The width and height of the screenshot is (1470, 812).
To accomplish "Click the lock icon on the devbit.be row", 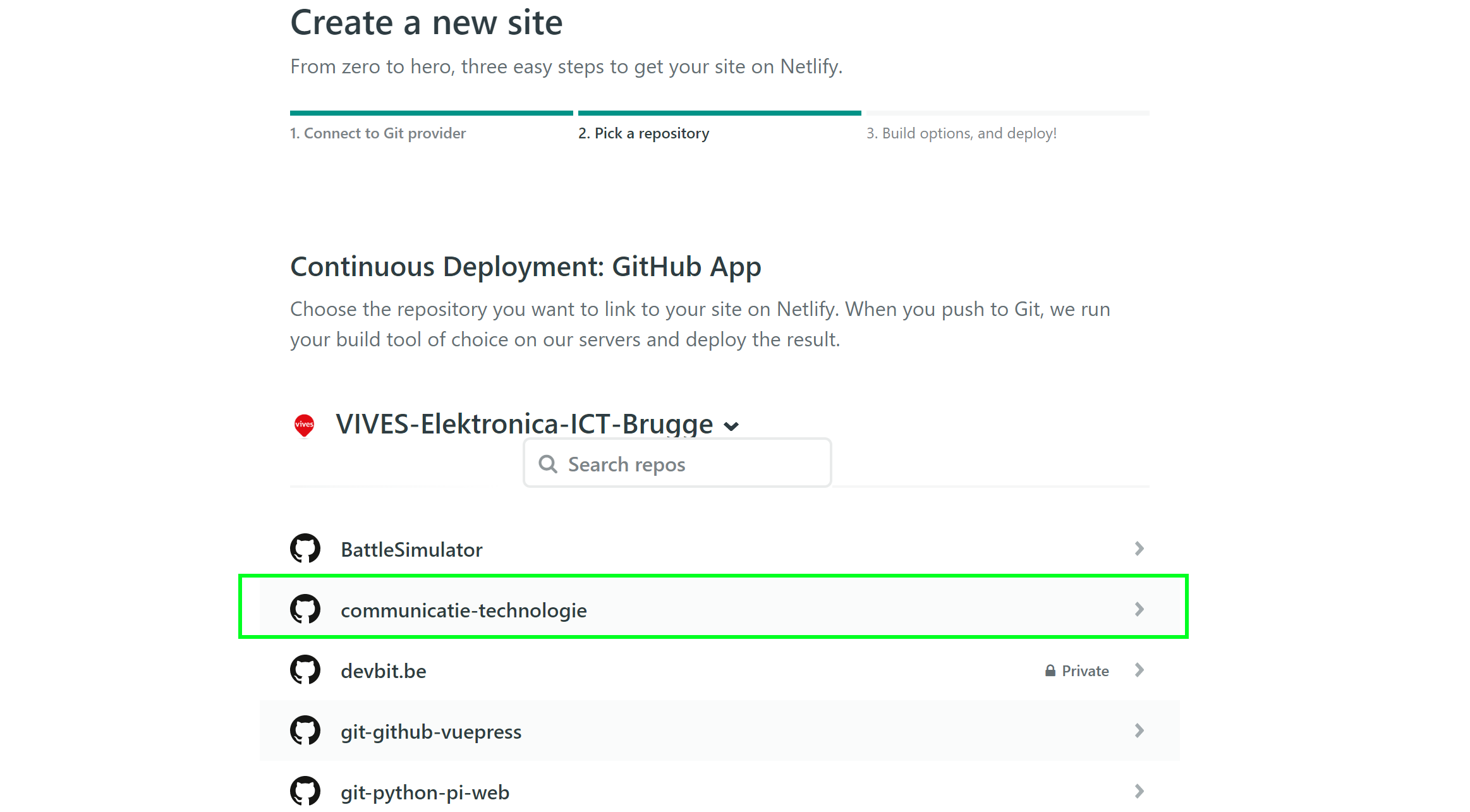I will [x=1050, y=670].
